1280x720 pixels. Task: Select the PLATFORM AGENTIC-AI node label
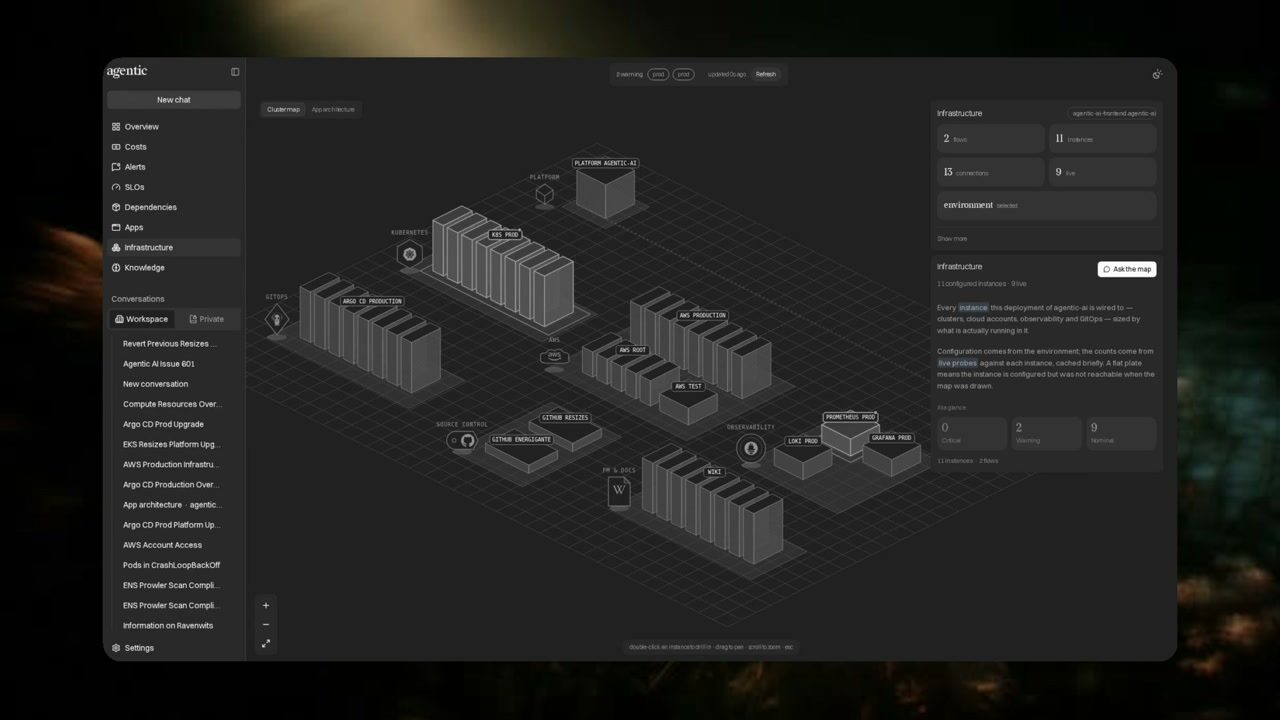pyautogui.click(x=606, y=163)
